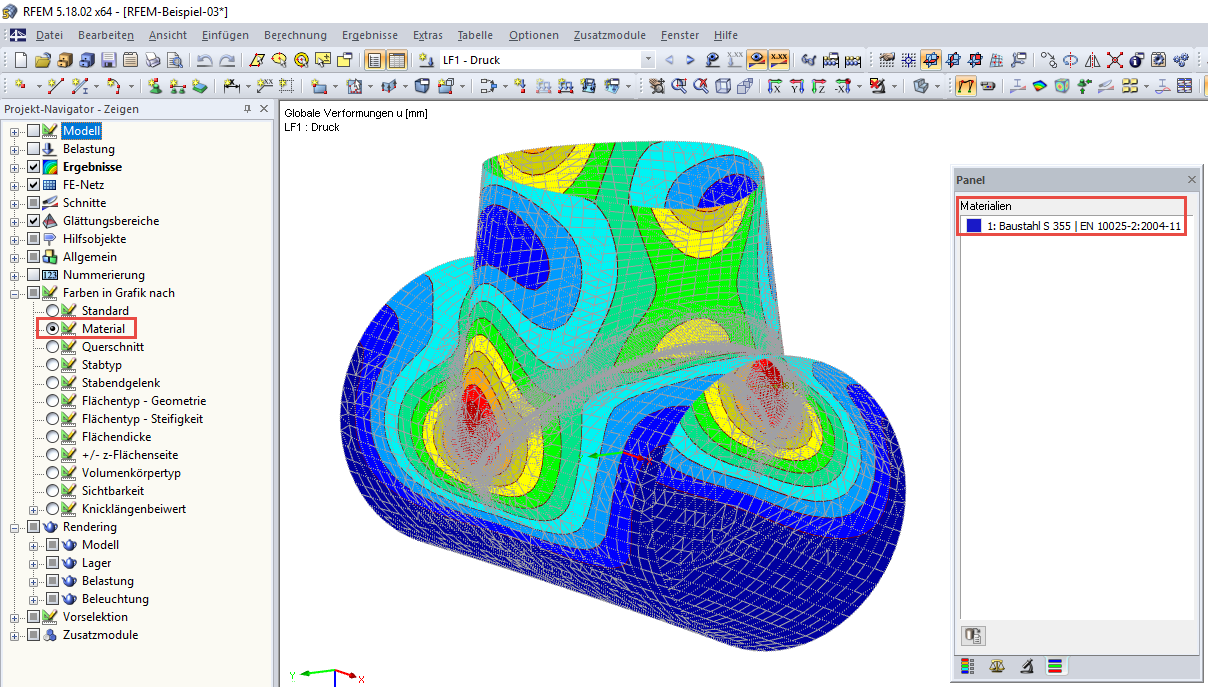Expand the Vorselektion tree node

(x=15, y=617)
